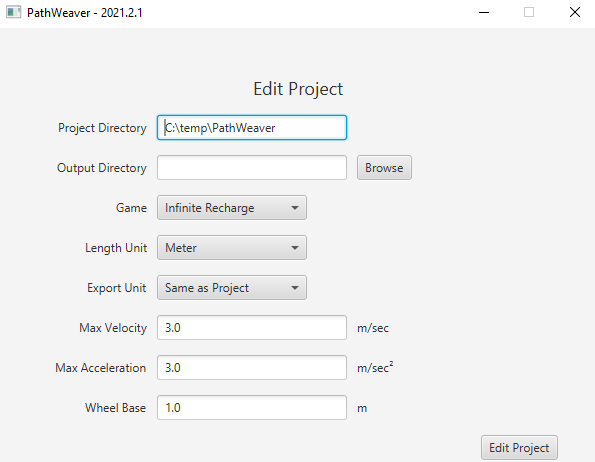Click the m/sec² unit next to Max Acceleration
Viewport: 595px width, 462px height.
(375, 368)
